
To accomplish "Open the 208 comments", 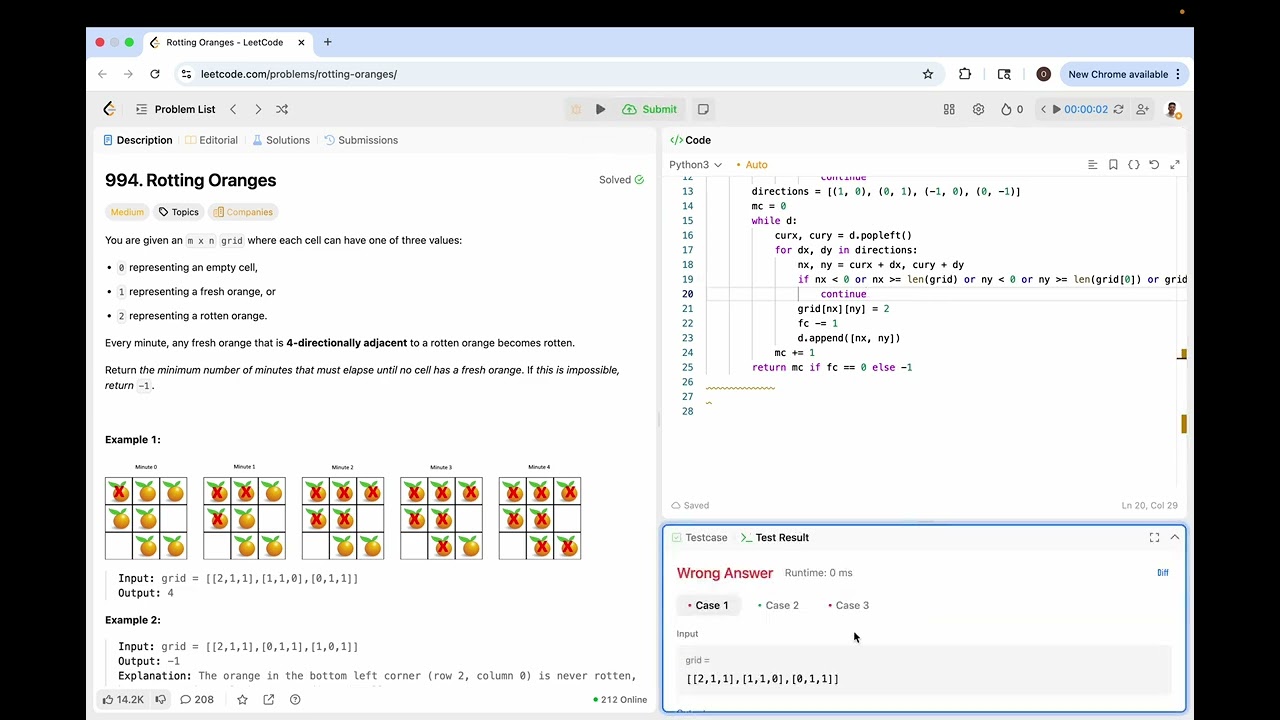I will point(197,699).
